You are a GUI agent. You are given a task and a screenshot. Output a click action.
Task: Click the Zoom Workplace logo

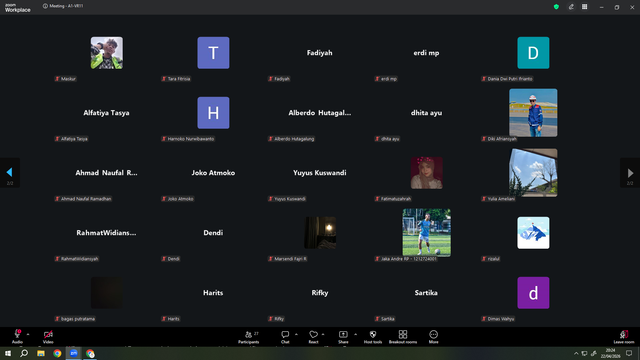click(18, 8)
